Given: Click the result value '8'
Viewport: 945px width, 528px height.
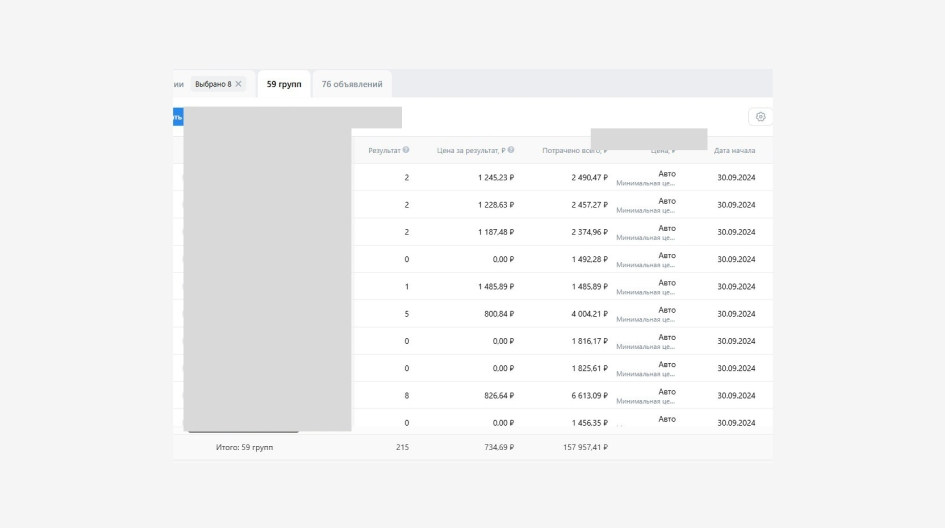Looking at the screenshot, I should [407, 395].
